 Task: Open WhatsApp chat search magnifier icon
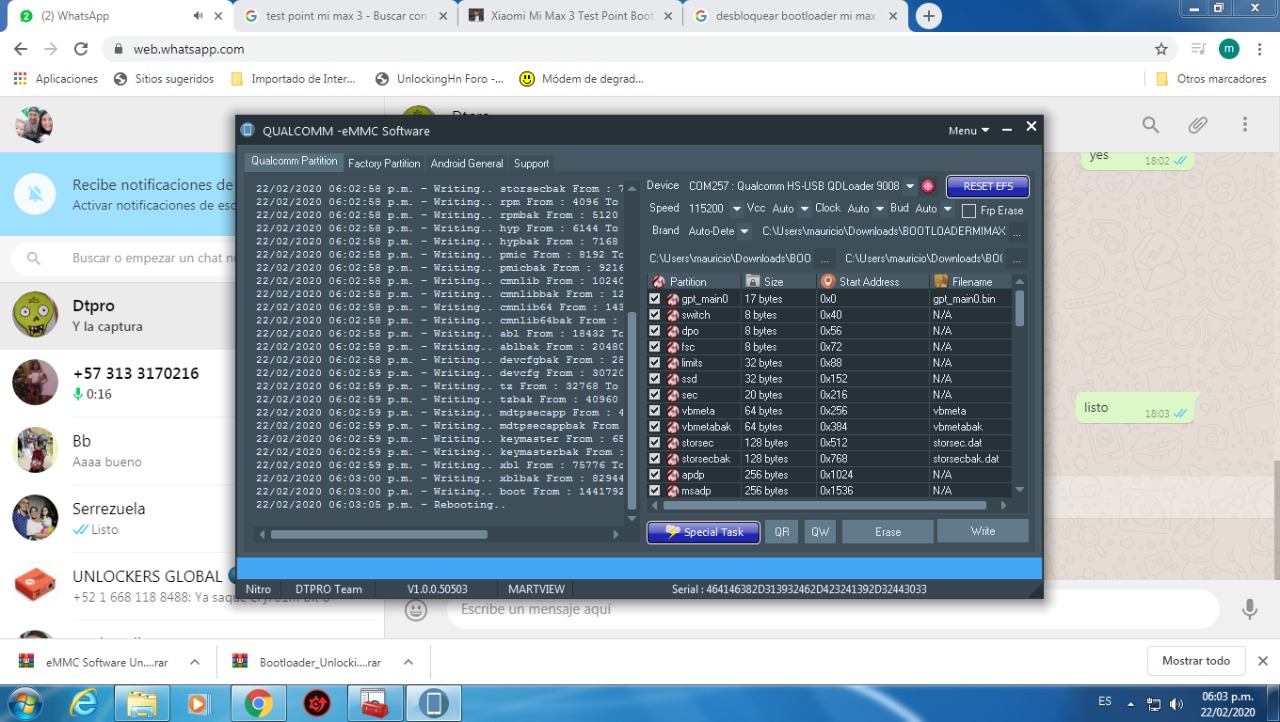pyautogui.click(x=1151, y=125)
